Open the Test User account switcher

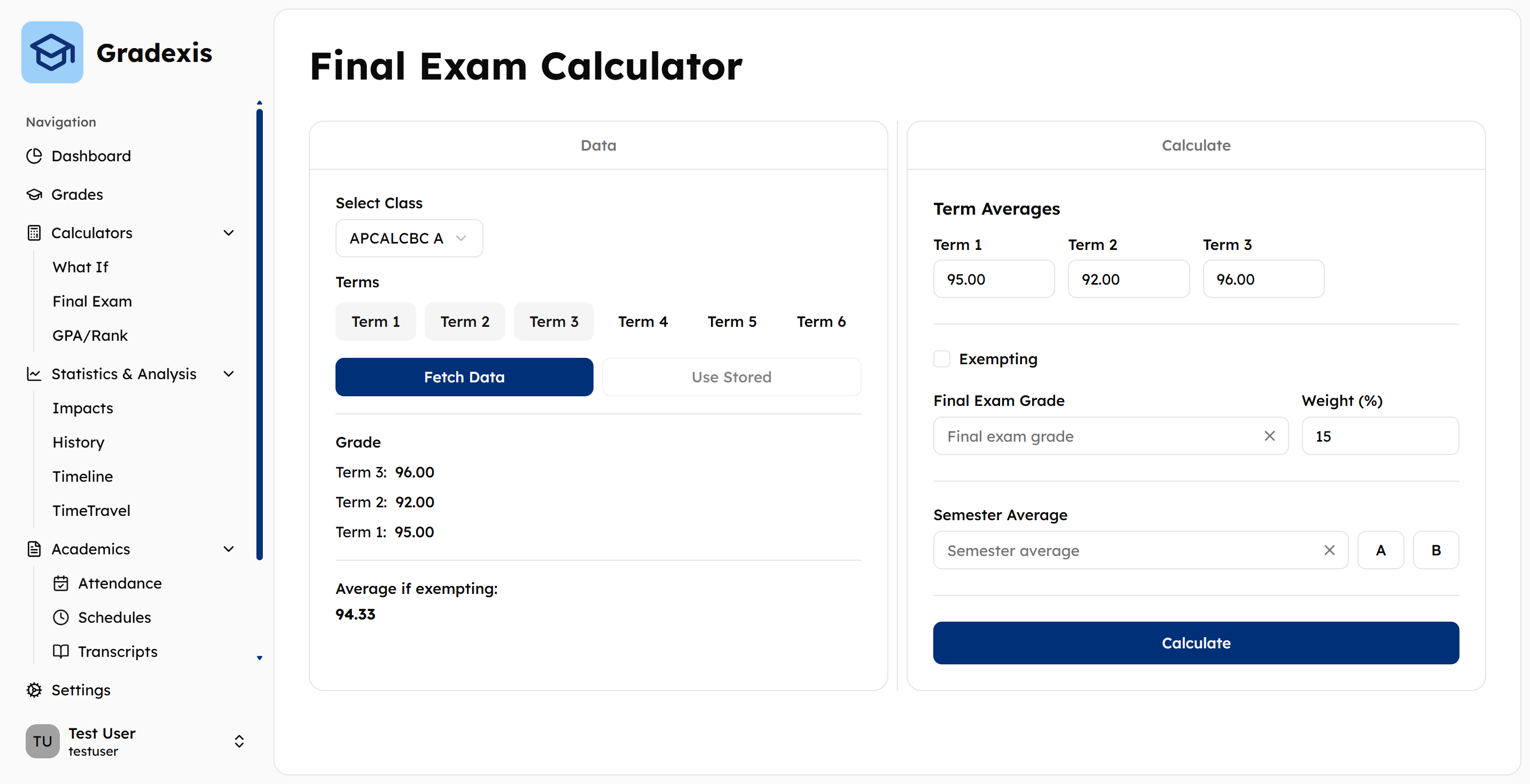[x=239, y=741]
